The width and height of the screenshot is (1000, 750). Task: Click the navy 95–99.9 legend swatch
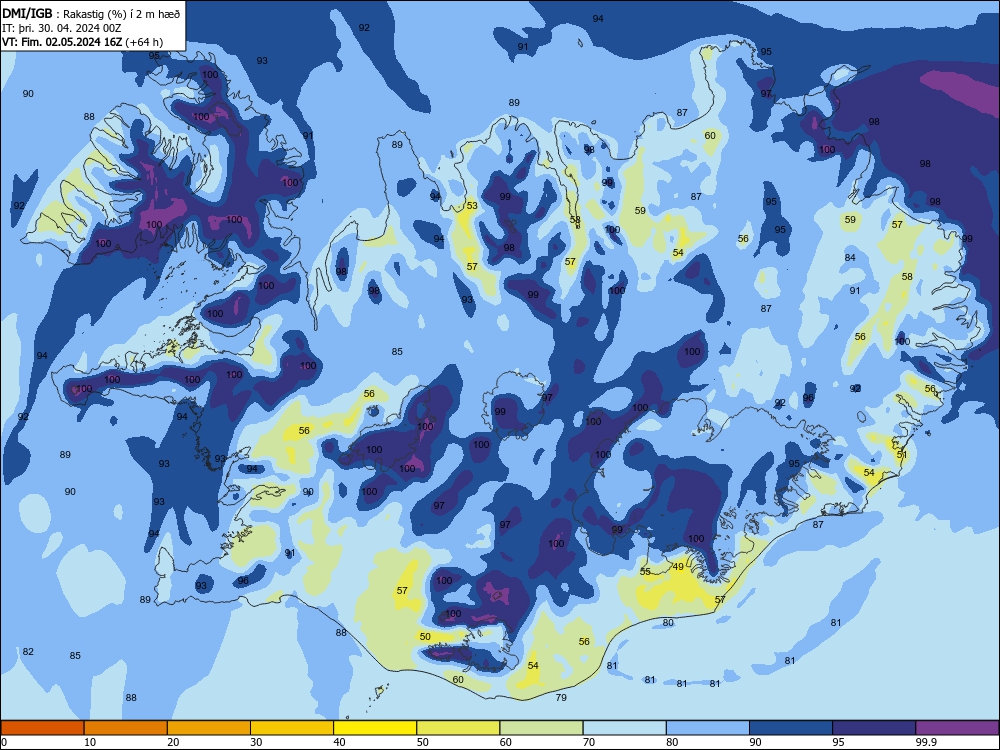point(874,728)
